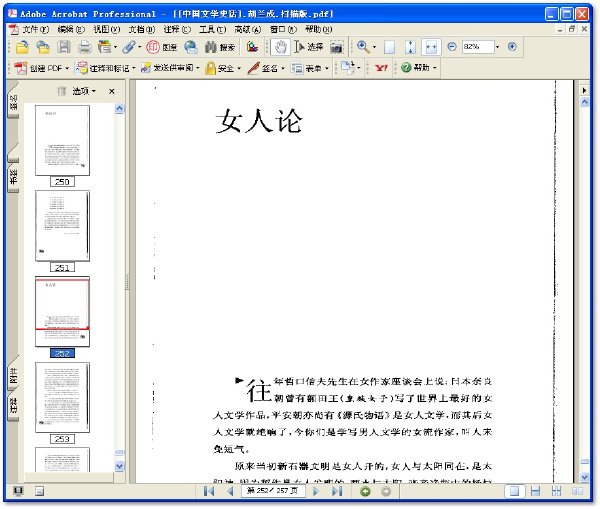Click the Email envelope globe icon

(x=191, y=47)
